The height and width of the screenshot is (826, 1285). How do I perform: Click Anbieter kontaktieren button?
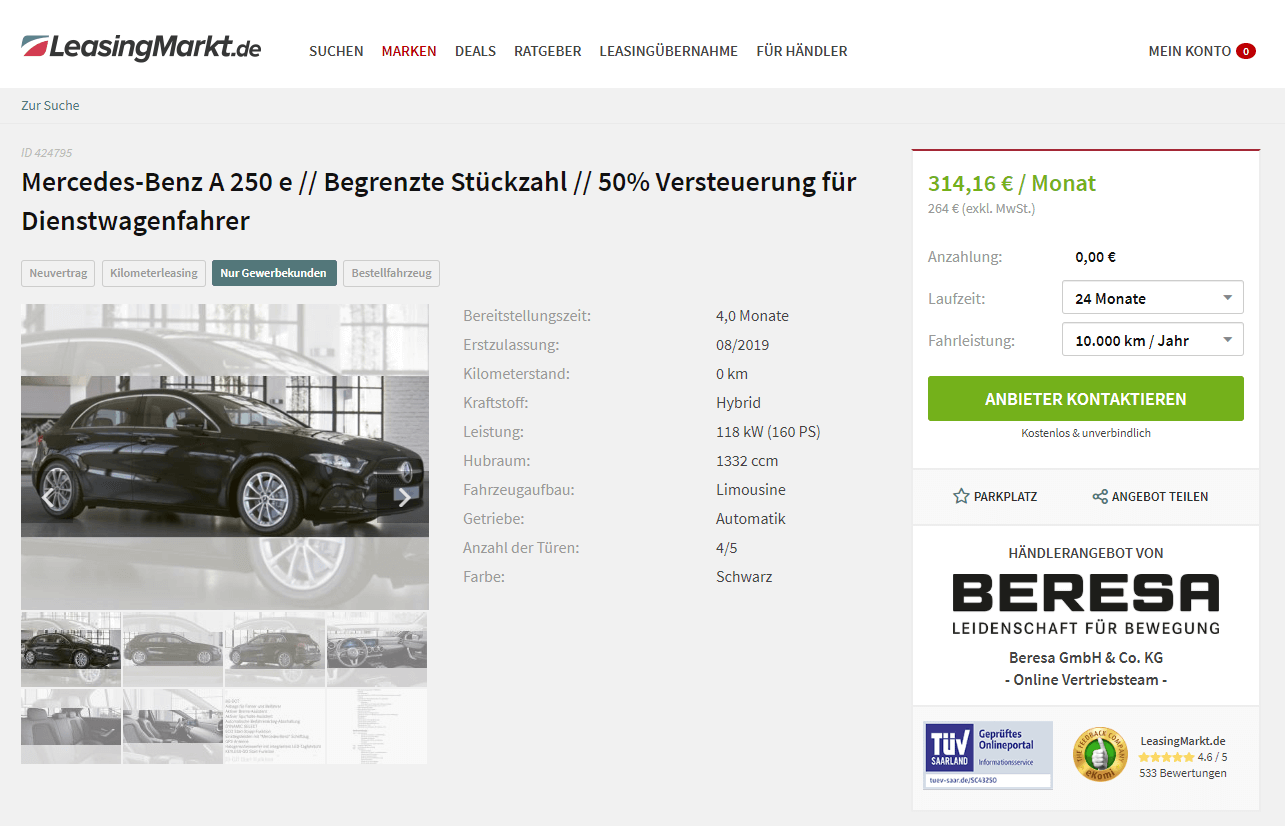(x=1086, y=399)
